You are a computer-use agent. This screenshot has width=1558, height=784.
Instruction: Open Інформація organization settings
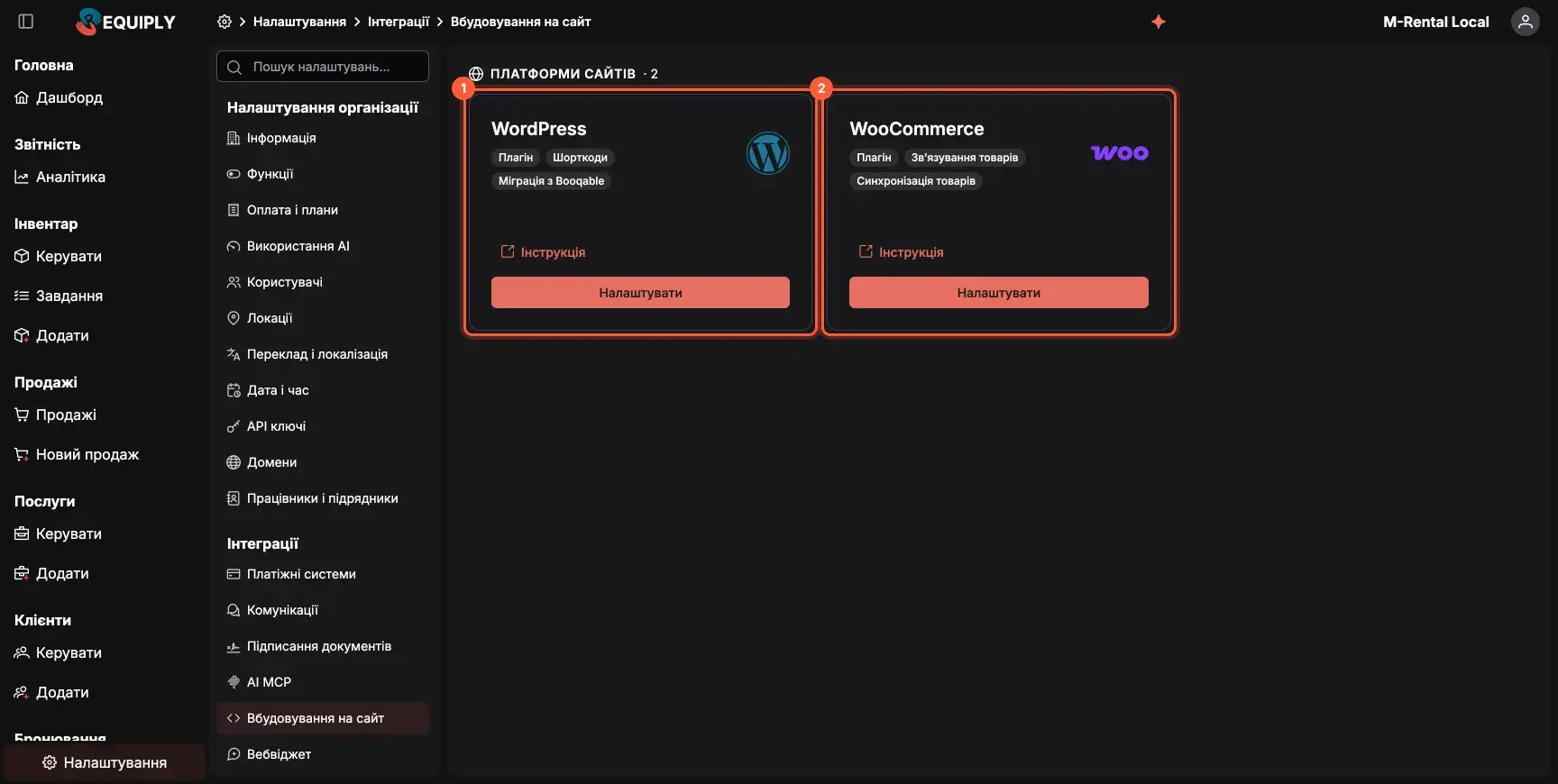pyautogui.click(x=323, y=138)
